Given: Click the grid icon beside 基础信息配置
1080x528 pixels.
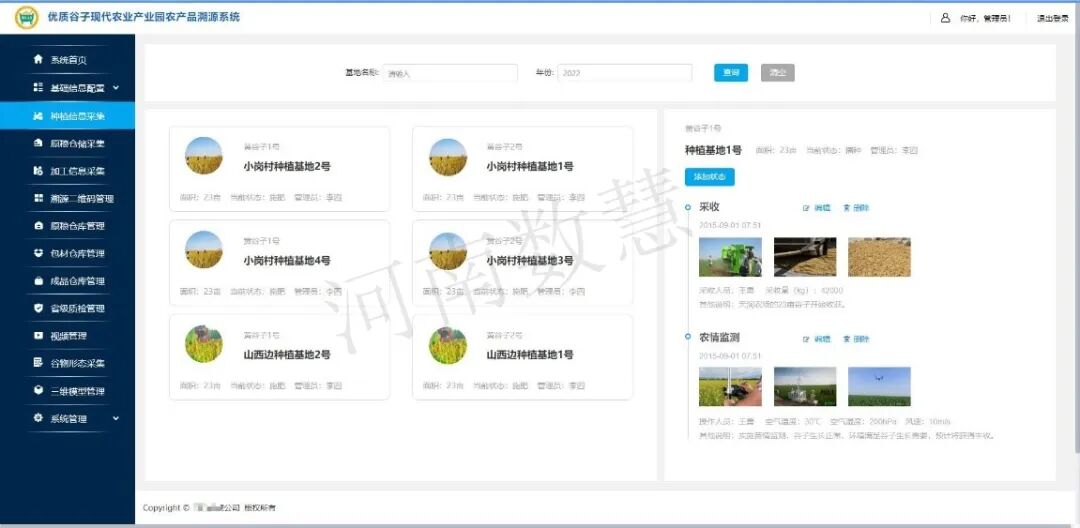Looking at the screenshot, I should click(38, 87).
